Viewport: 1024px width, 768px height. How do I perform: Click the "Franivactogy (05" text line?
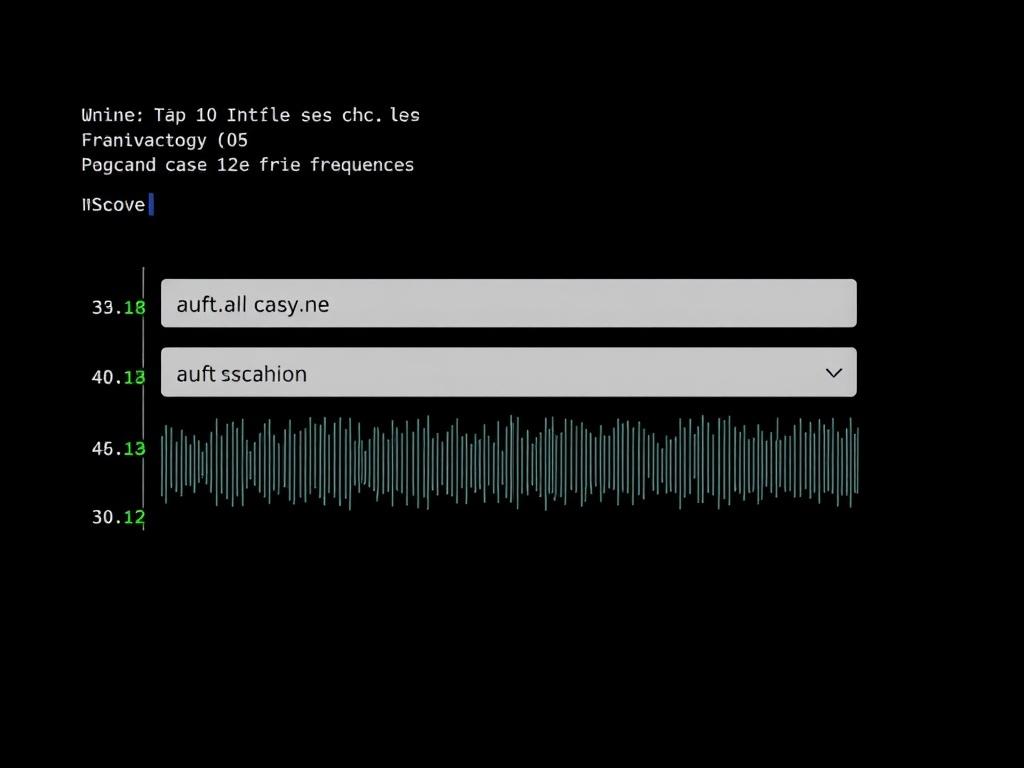[164, 140]
